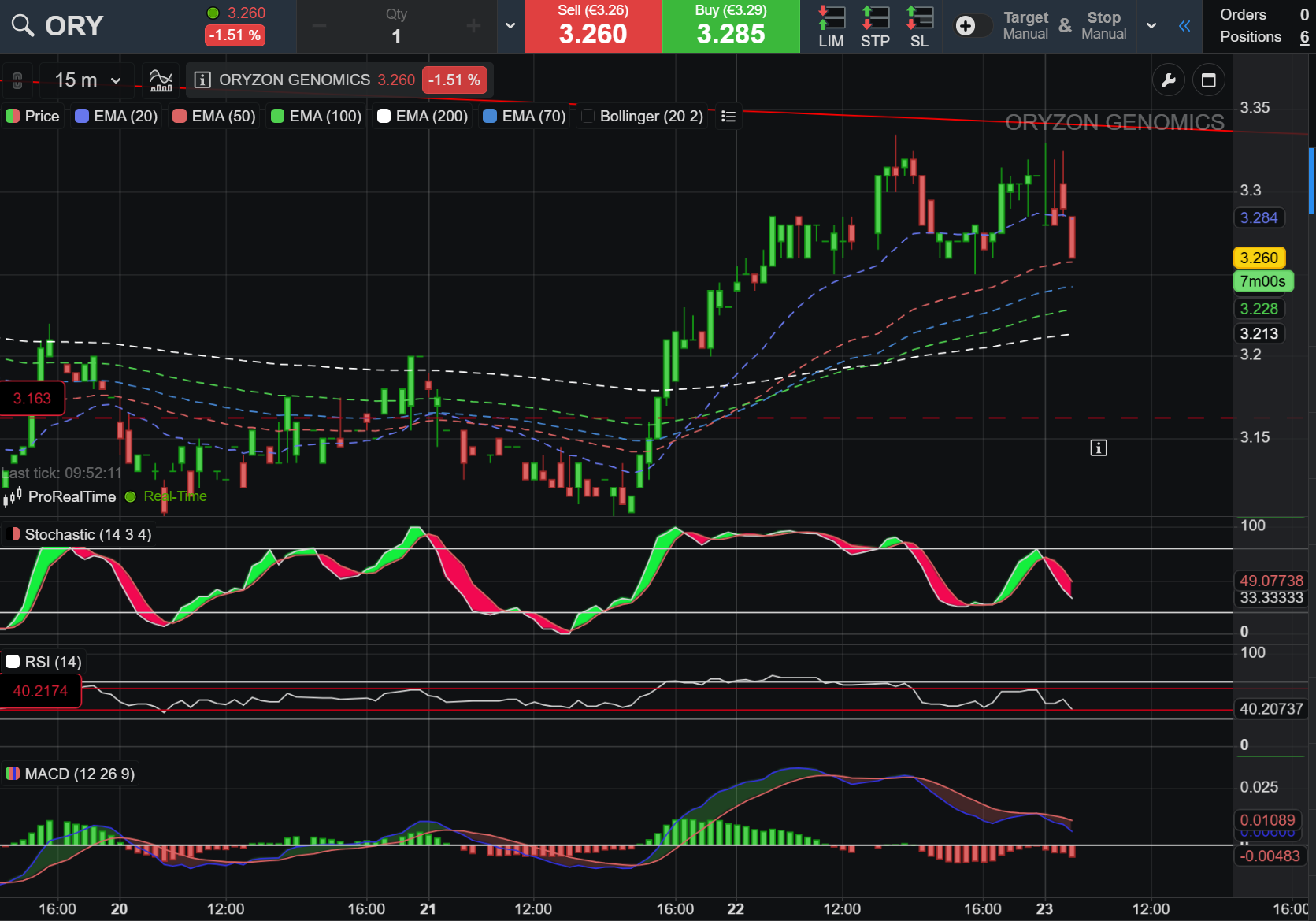The width and height of the screenshot is (1316, 921).
Task: Toggle EMA (100) indicator visibility
Action: (x=316, y=116)
